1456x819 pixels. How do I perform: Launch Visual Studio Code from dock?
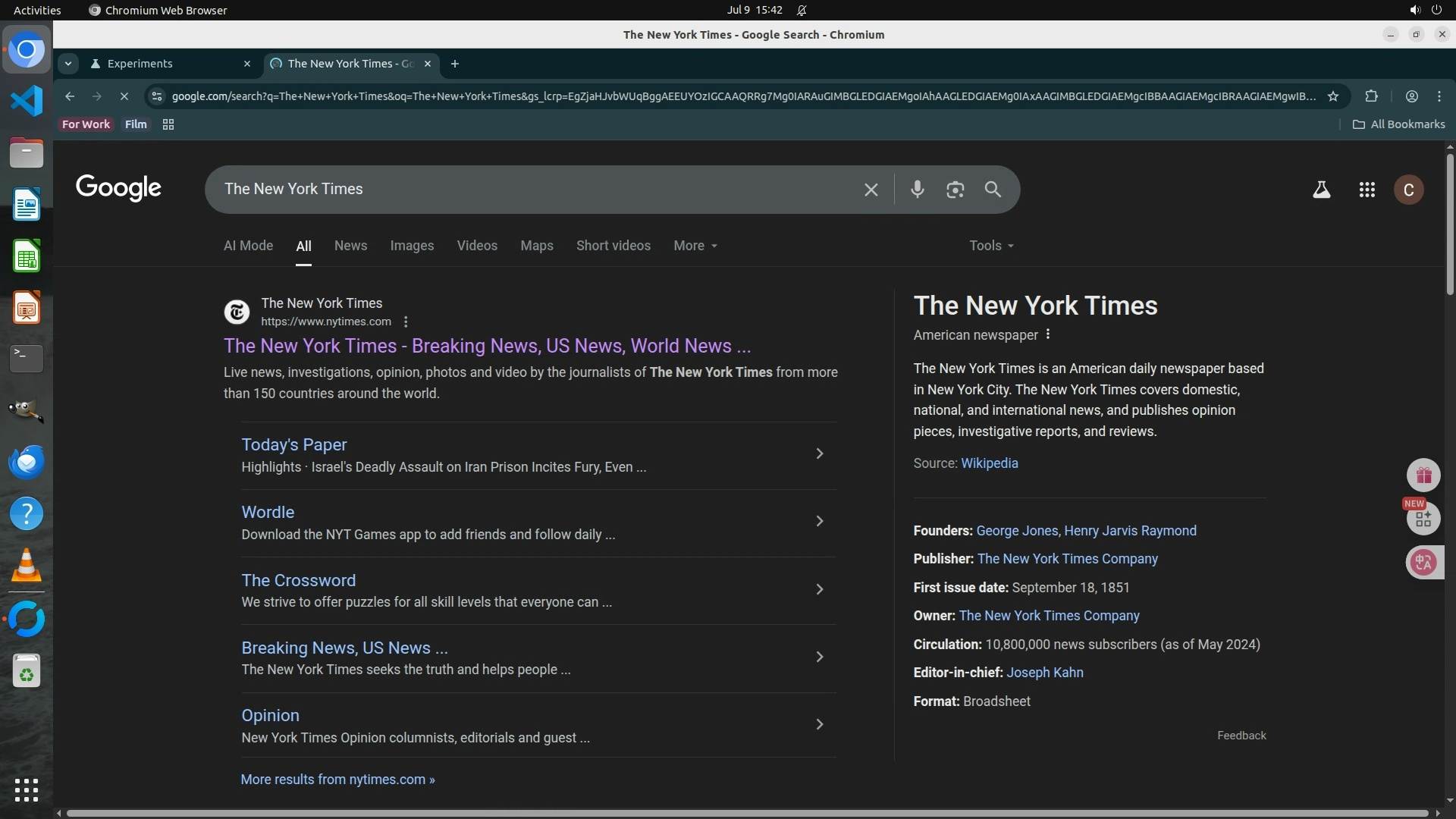coord(27,101)
